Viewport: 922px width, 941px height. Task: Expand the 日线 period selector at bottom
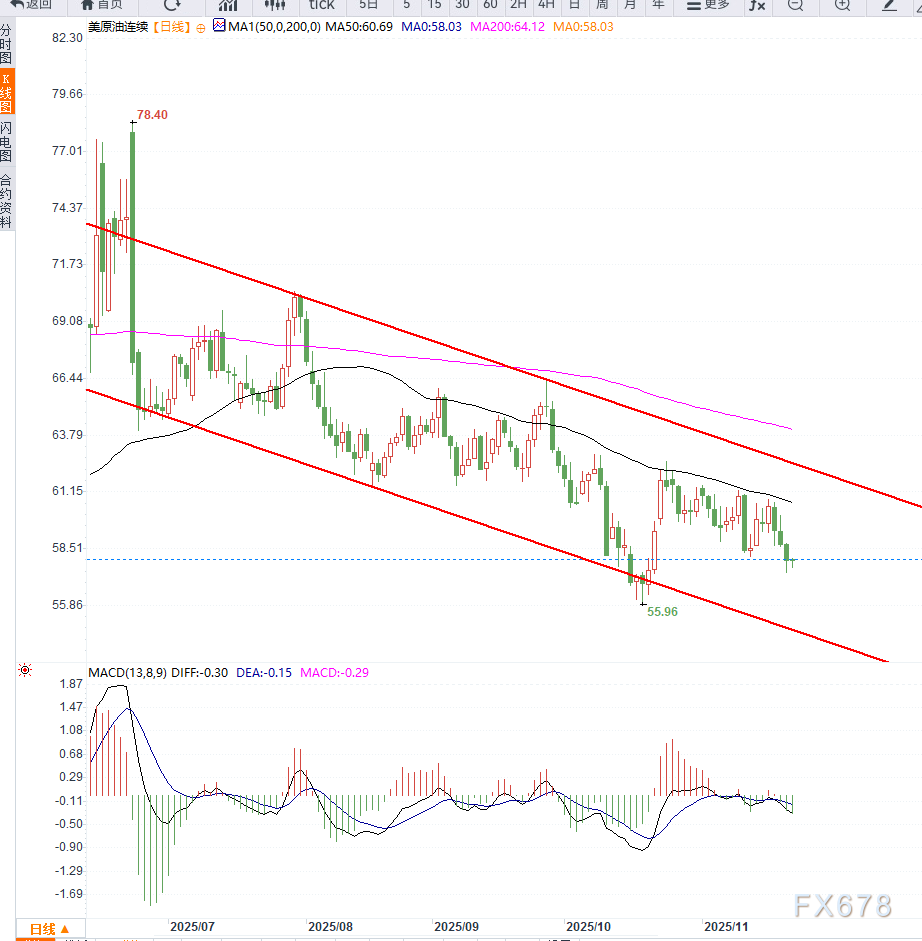coord(50,928)
